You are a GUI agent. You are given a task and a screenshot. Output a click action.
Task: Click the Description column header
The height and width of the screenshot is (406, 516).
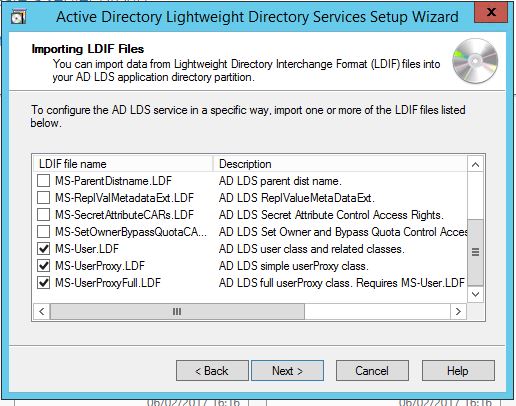[340, 164]
